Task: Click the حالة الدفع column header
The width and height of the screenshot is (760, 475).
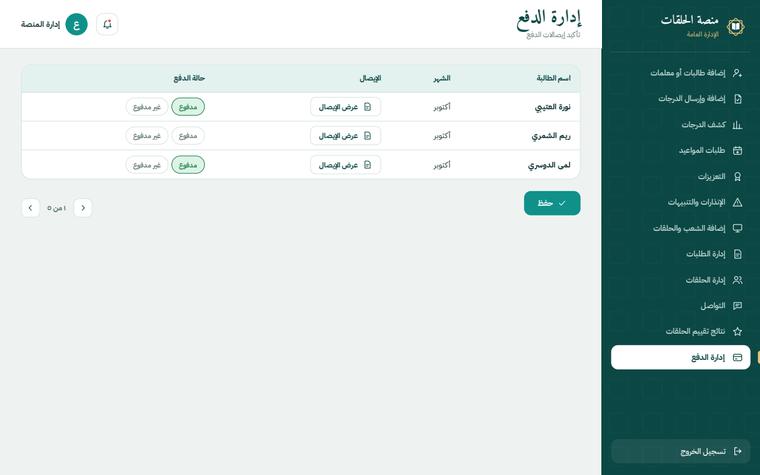Action: (x=189, y=78)
